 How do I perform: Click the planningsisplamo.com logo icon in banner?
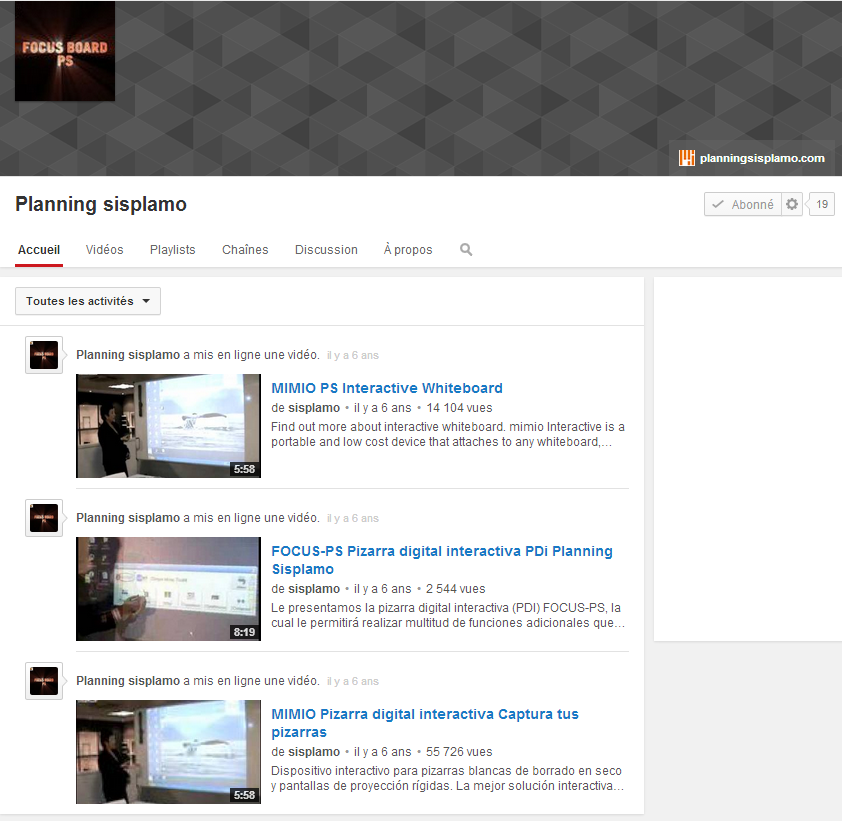coord(686,158)
